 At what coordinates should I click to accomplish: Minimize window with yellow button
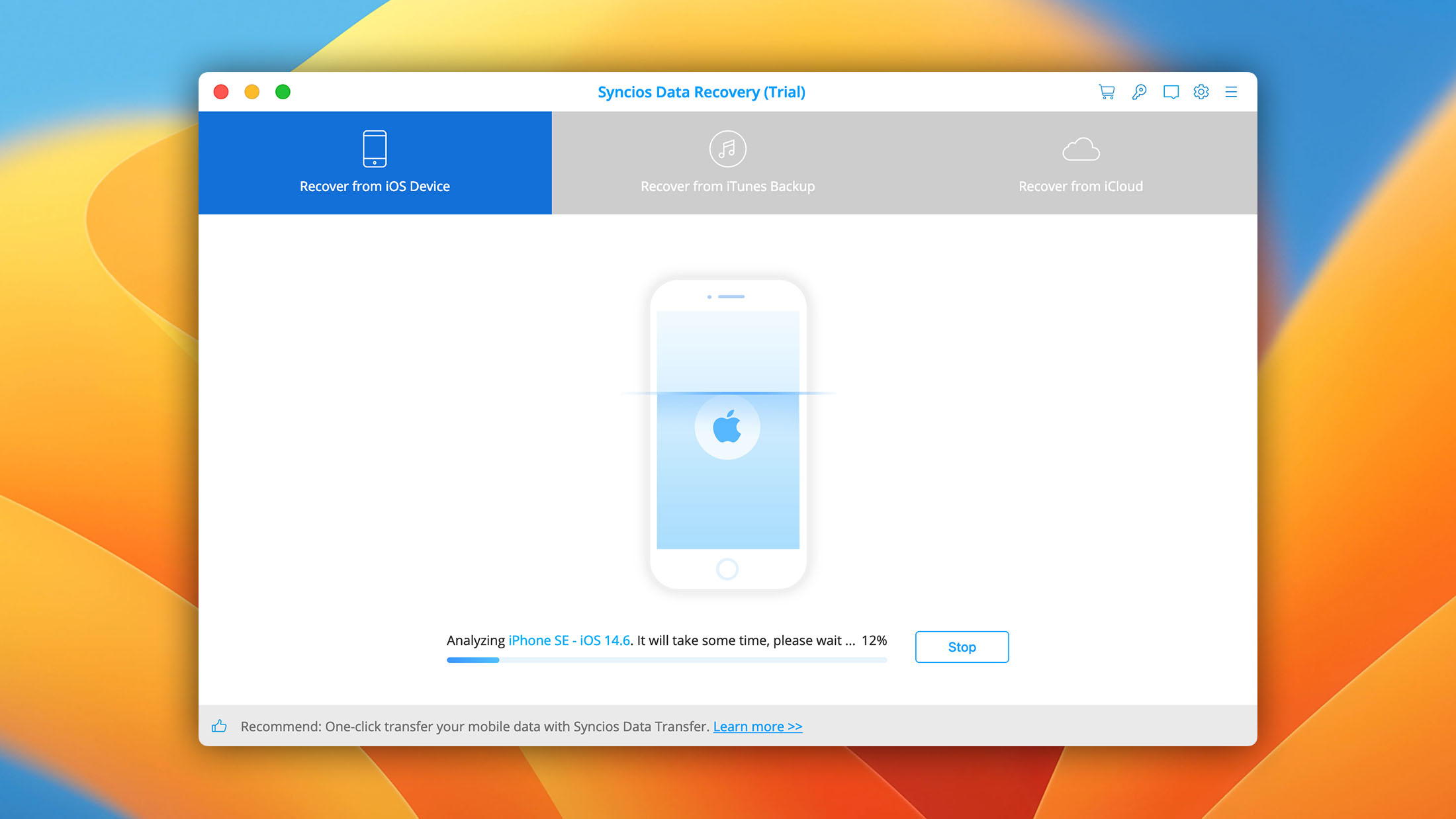(252, 92)
